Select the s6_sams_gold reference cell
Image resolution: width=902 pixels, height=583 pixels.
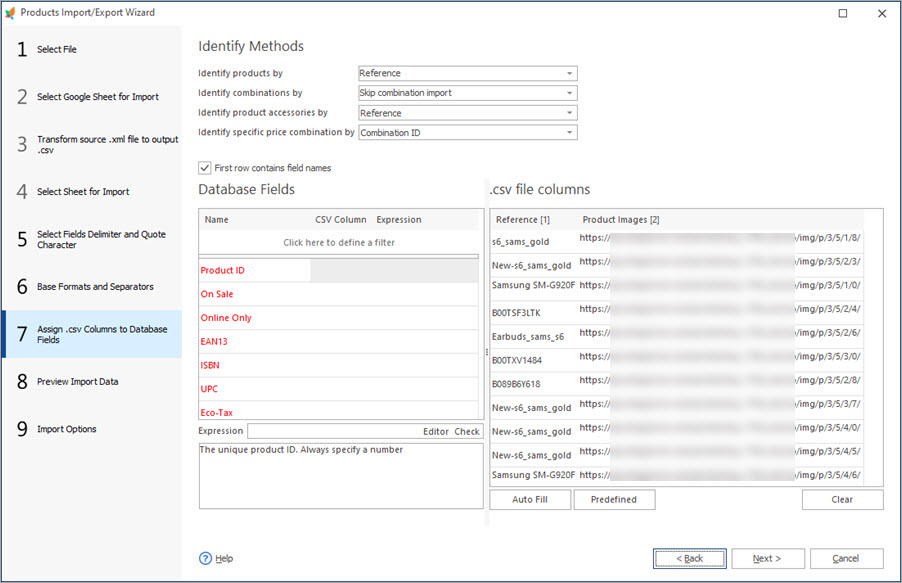[x=534, y=242]
